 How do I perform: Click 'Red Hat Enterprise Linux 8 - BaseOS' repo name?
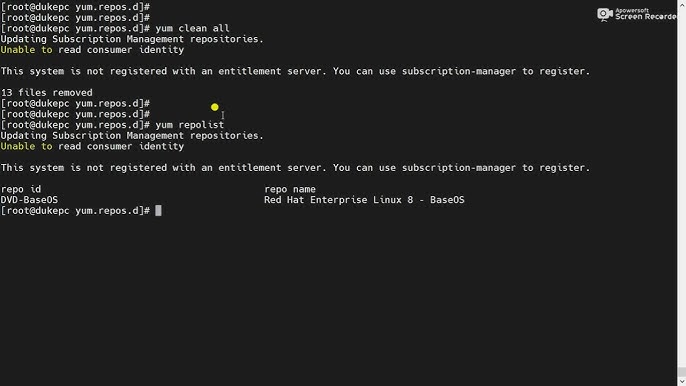coord(364,200)
